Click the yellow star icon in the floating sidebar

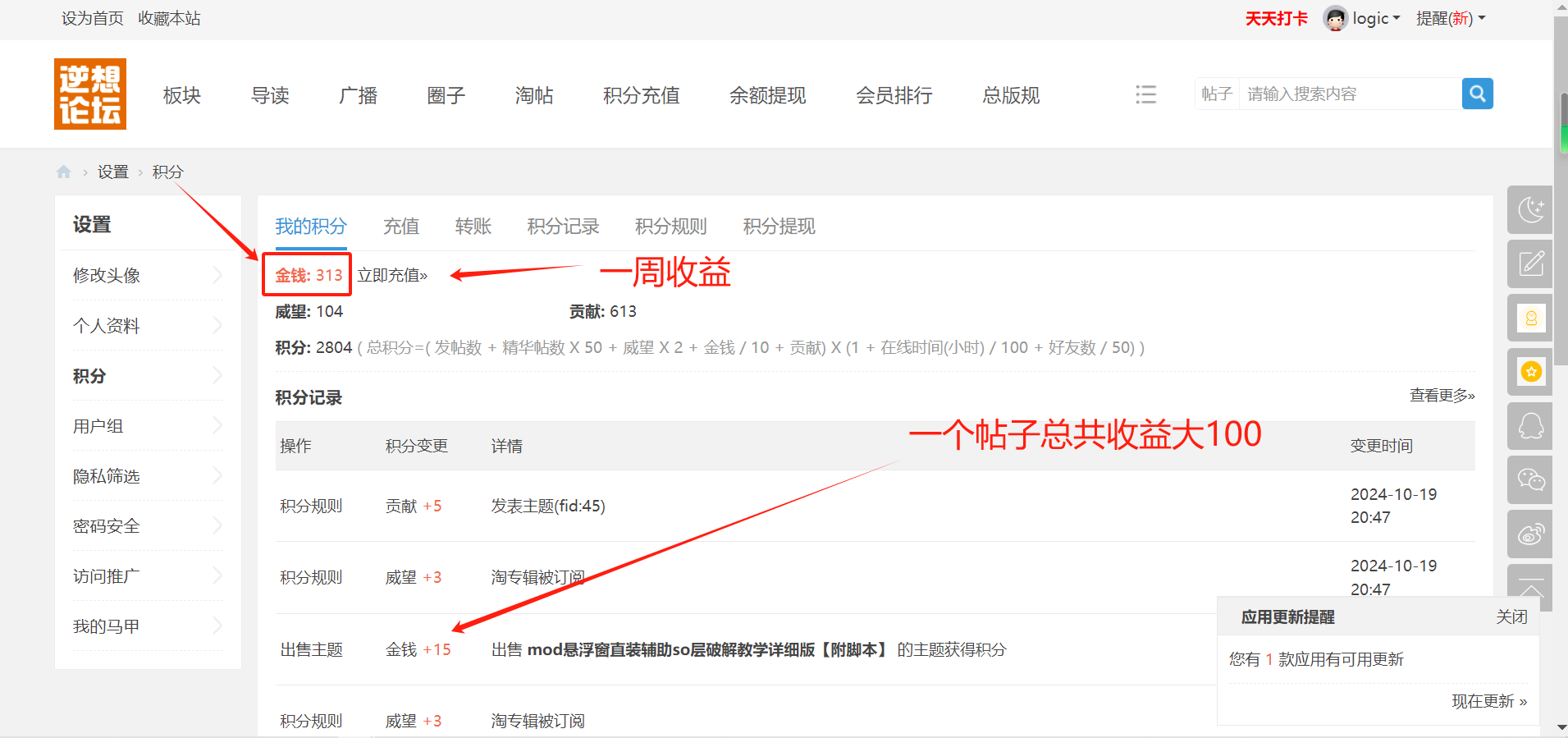(1530, 372)
